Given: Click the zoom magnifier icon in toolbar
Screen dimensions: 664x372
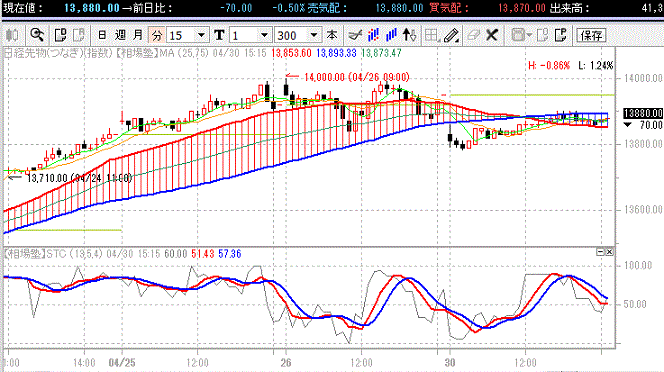Looking at the screenshot, I should click(37, 35).
